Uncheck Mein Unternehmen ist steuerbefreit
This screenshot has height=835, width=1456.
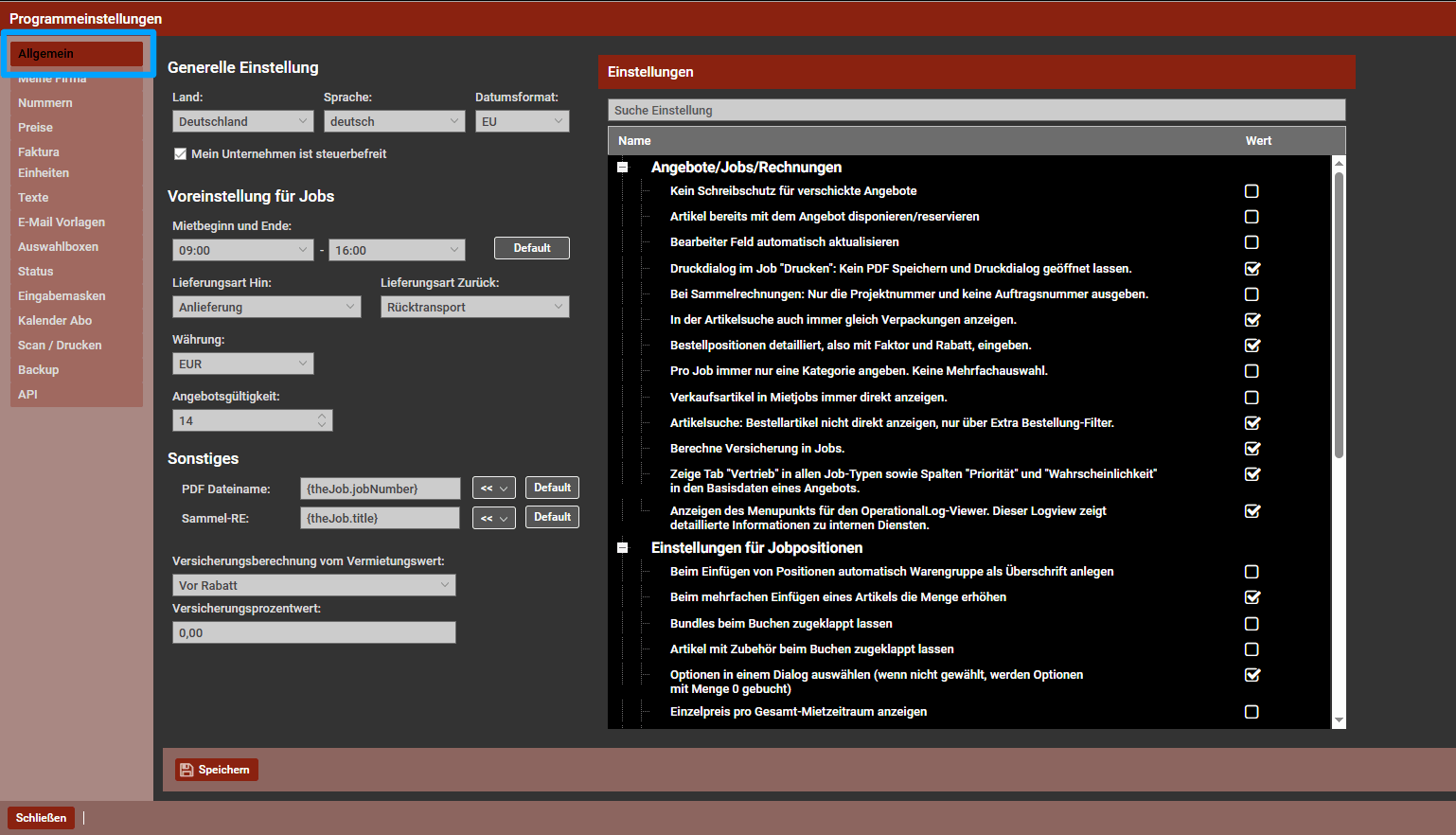[x=181, y=154]
